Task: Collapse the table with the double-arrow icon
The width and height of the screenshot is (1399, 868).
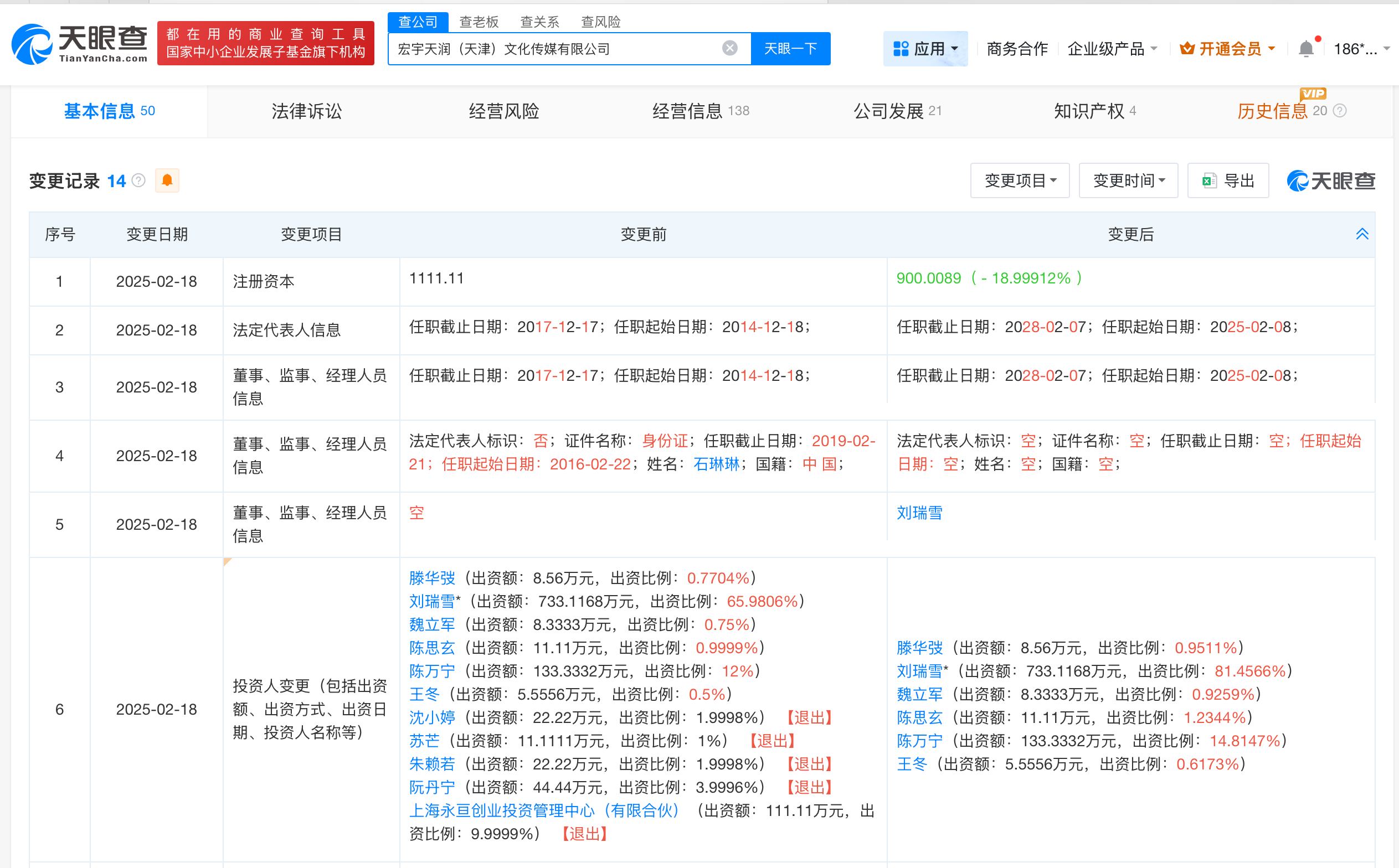Action: [x=1362, y=234]
